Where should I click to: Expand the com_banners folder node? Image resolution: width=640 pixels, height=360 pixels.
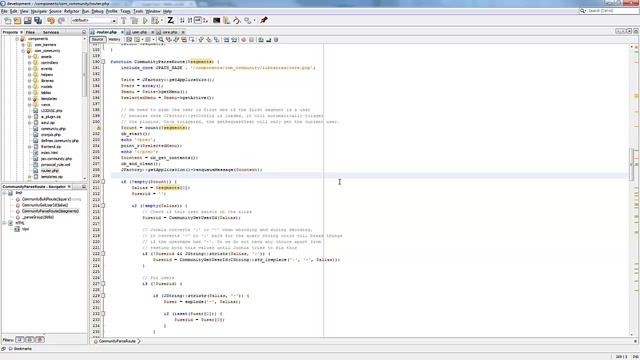23,45
